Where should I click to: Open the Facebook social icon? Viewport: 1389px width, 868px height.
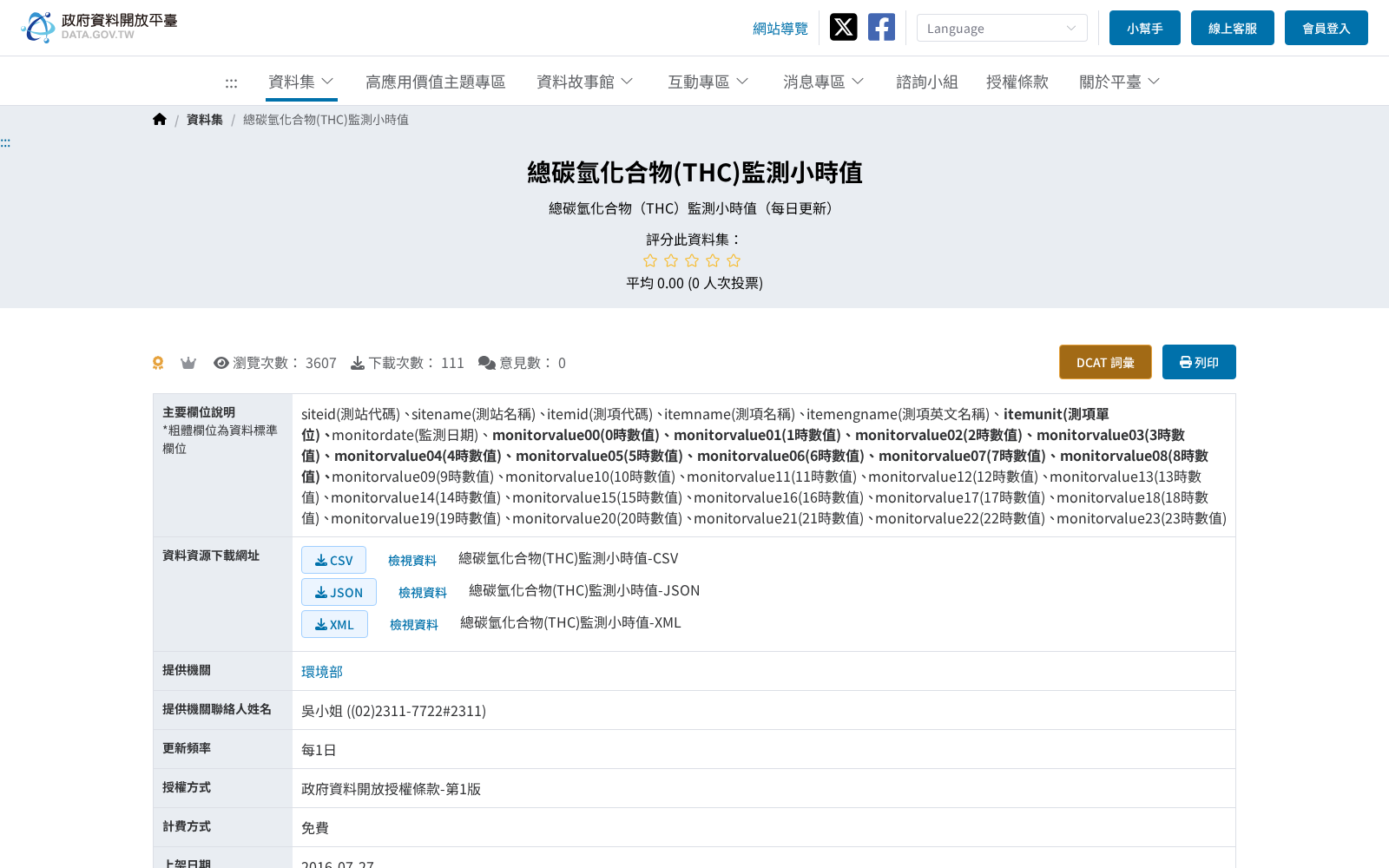881,27
